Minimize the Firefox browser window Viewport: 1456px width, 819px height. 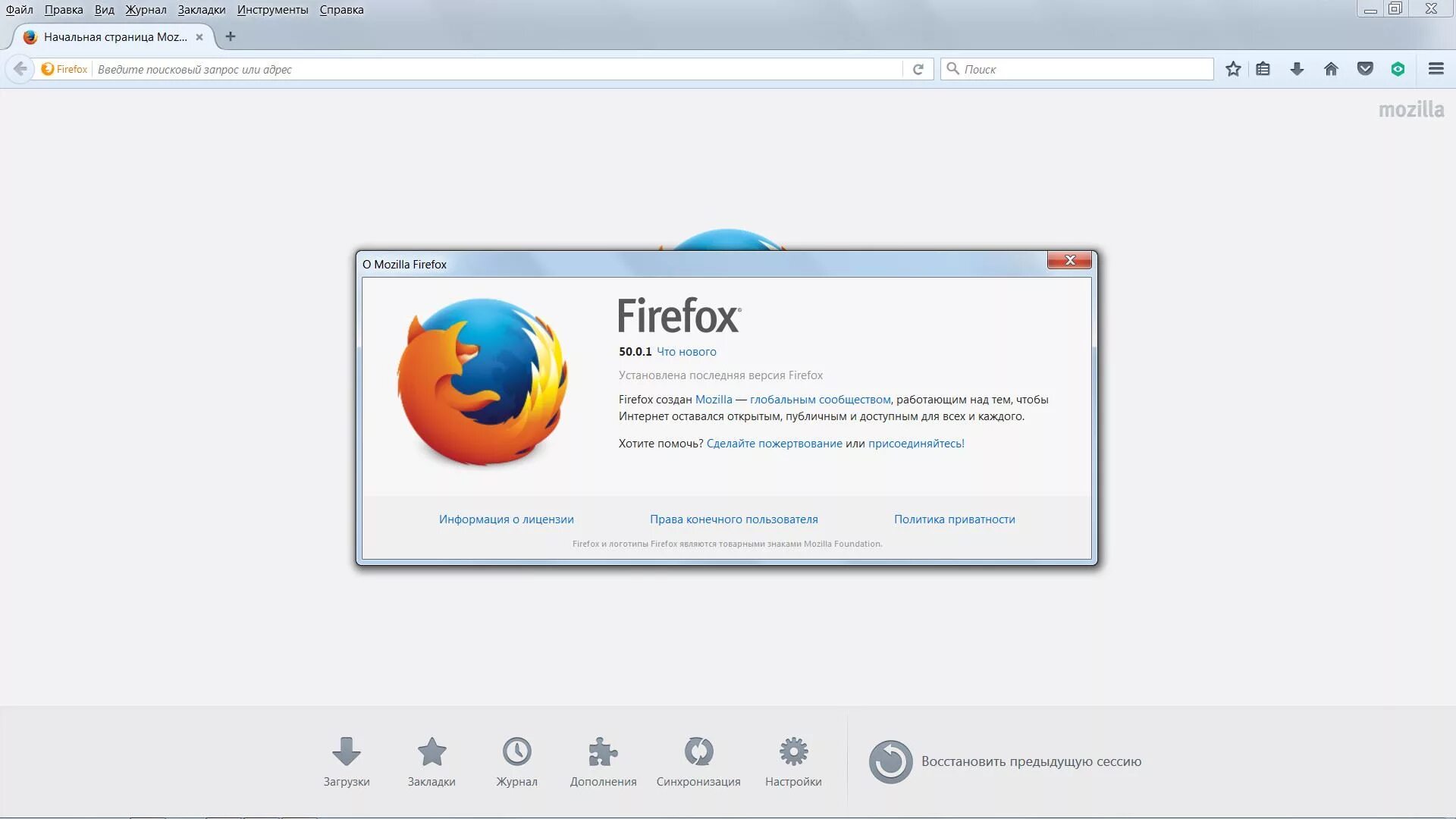pyautogui.click(x=1370, y=9)
